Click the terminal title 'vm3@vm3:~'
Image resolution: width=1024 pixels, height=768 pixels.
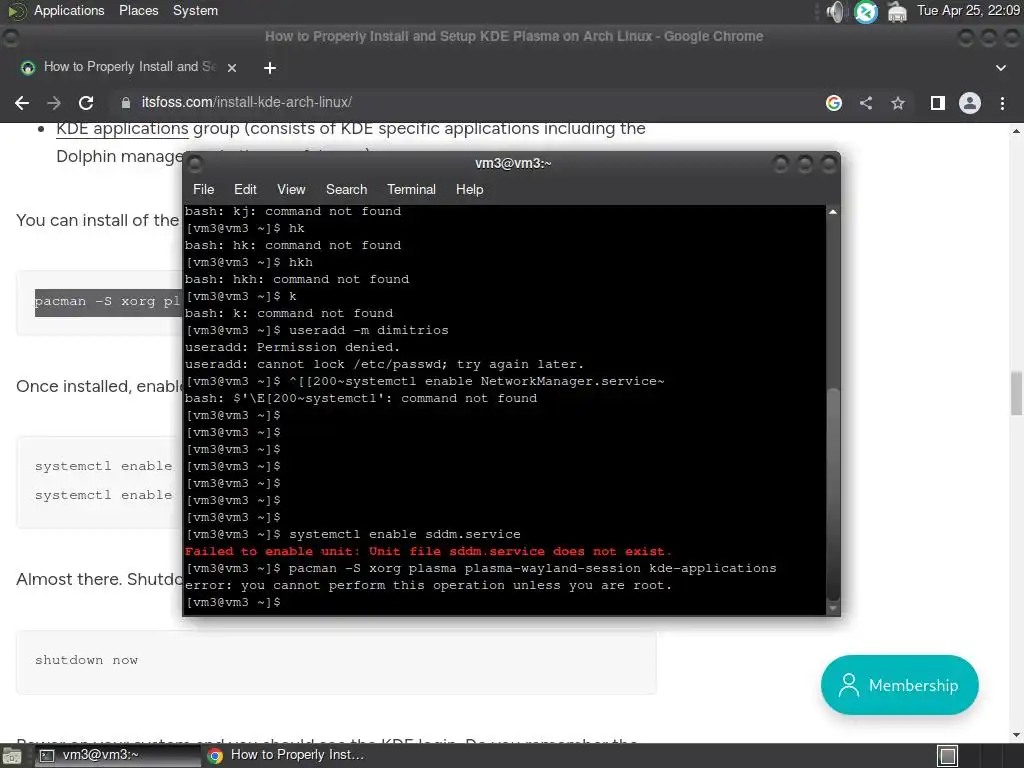coord(513,163)
